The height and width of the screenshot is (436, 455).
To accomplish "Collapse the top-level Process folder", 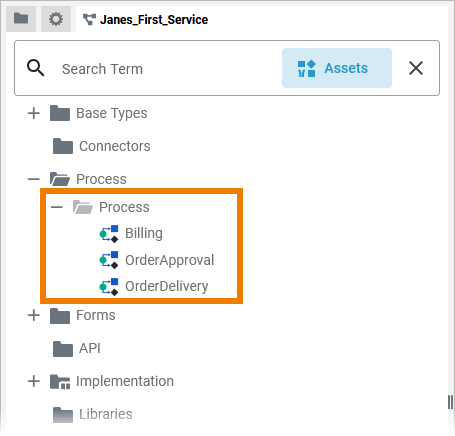I will 34,179.
